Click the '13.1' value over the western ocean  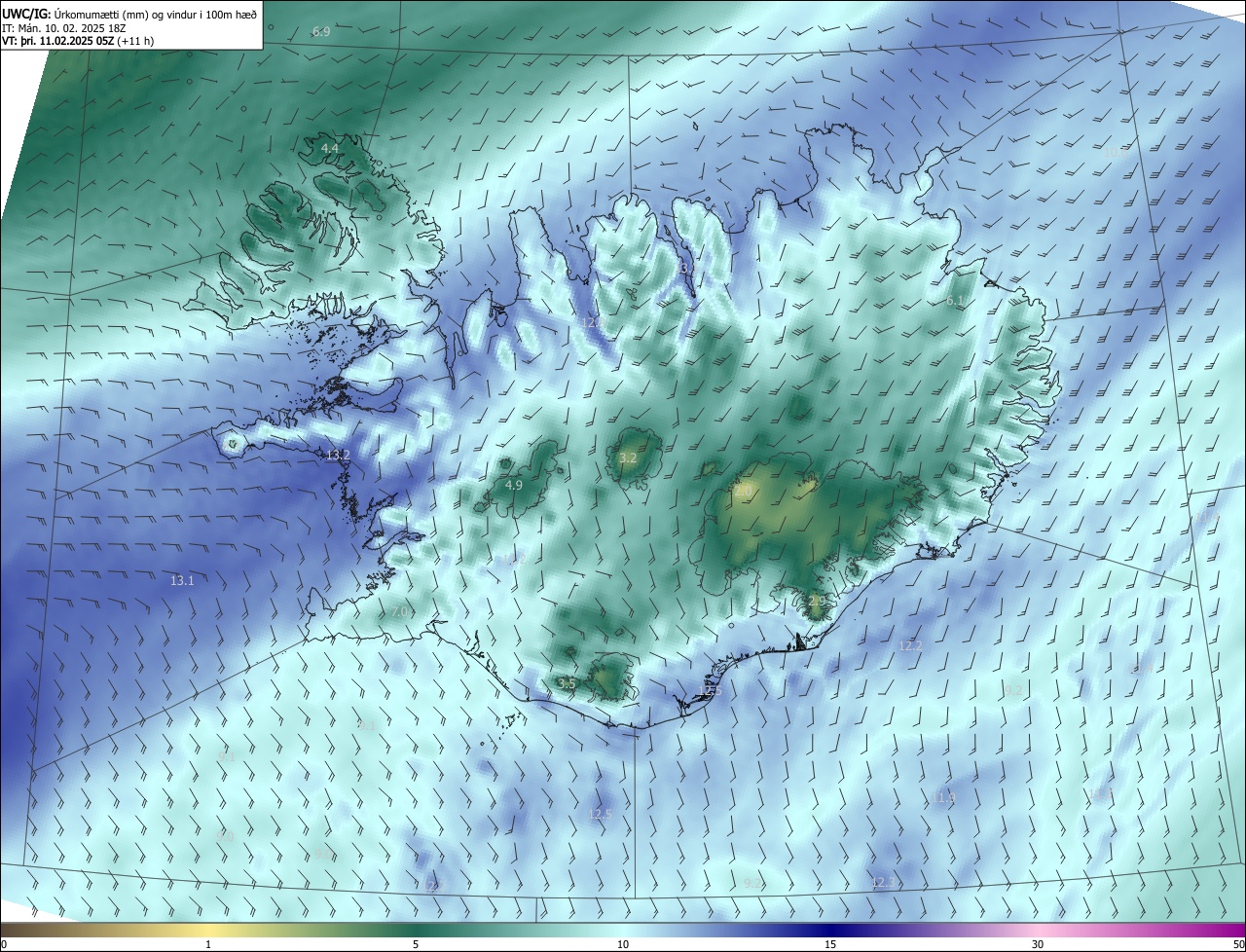182,580
